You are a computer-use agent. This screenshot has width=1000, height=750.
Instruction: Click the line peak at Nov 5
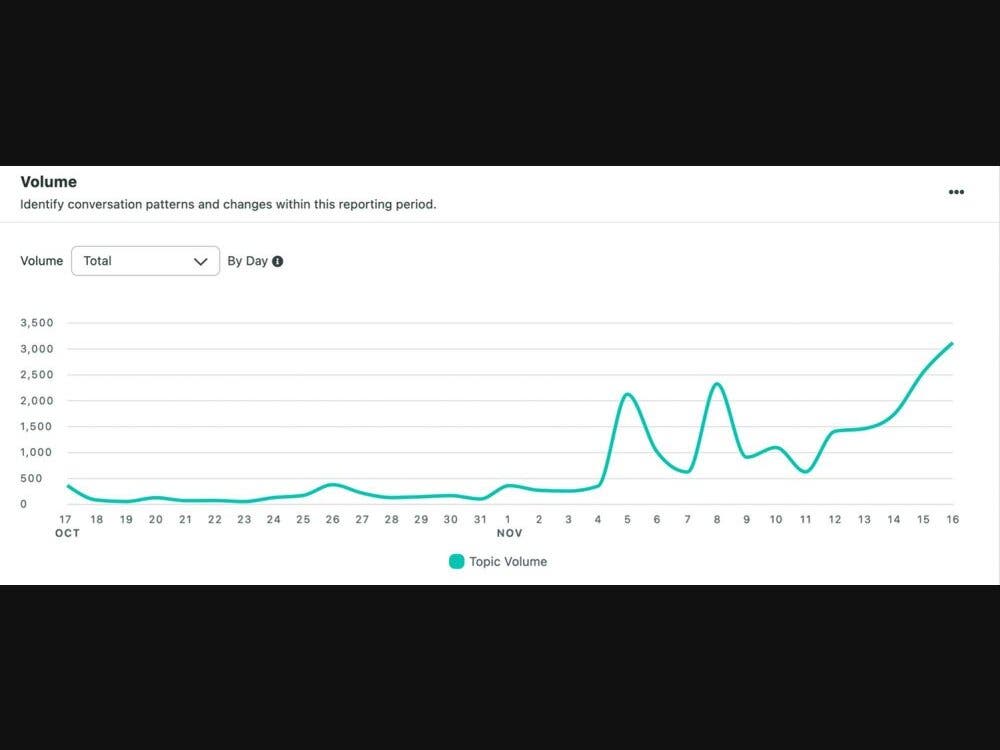coord(627,394)
